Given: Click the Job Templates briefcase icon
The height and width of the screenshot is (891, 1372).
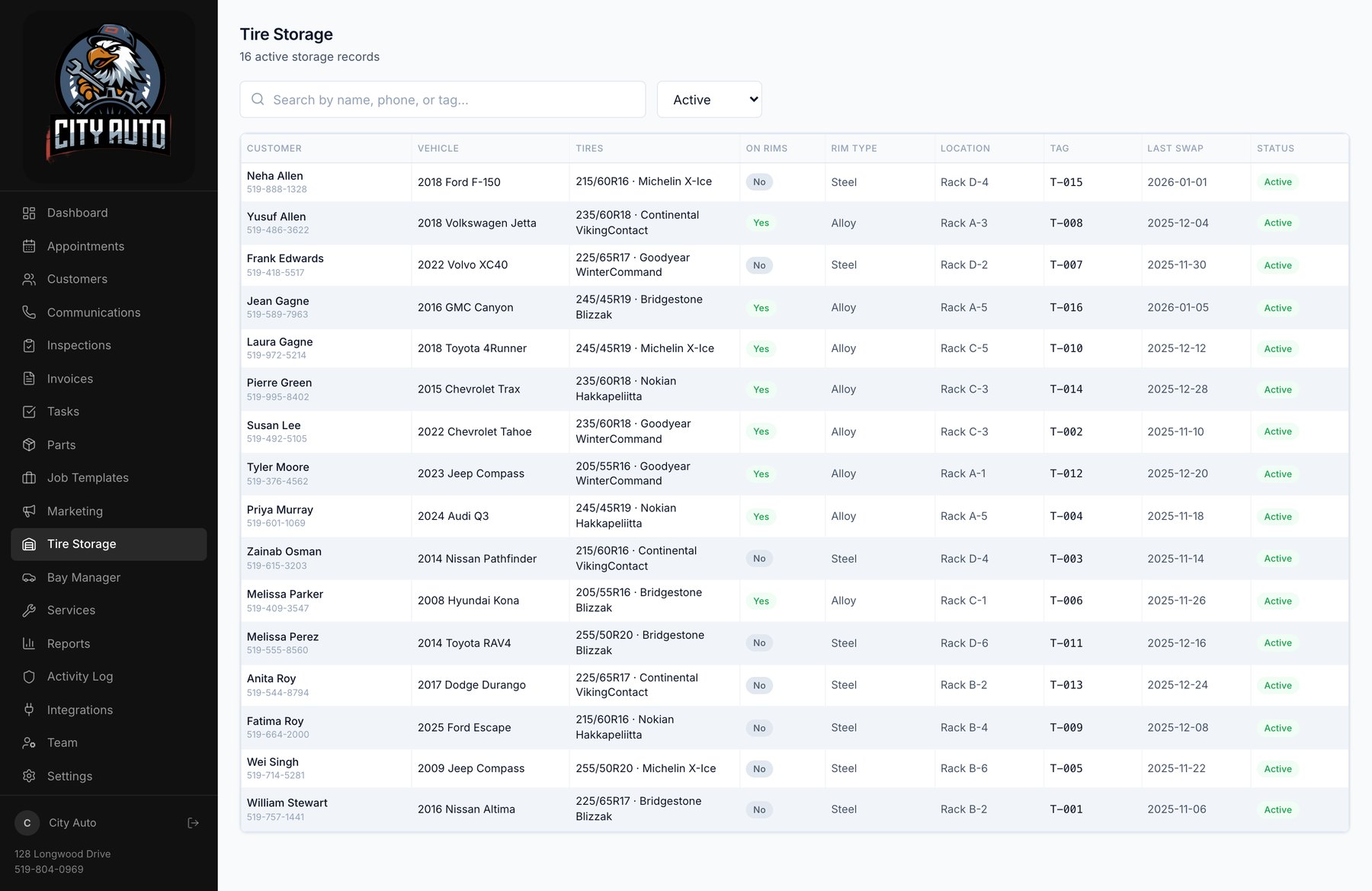Looking at the screenshot, I should pyautogui.click(x=29, y=478).
